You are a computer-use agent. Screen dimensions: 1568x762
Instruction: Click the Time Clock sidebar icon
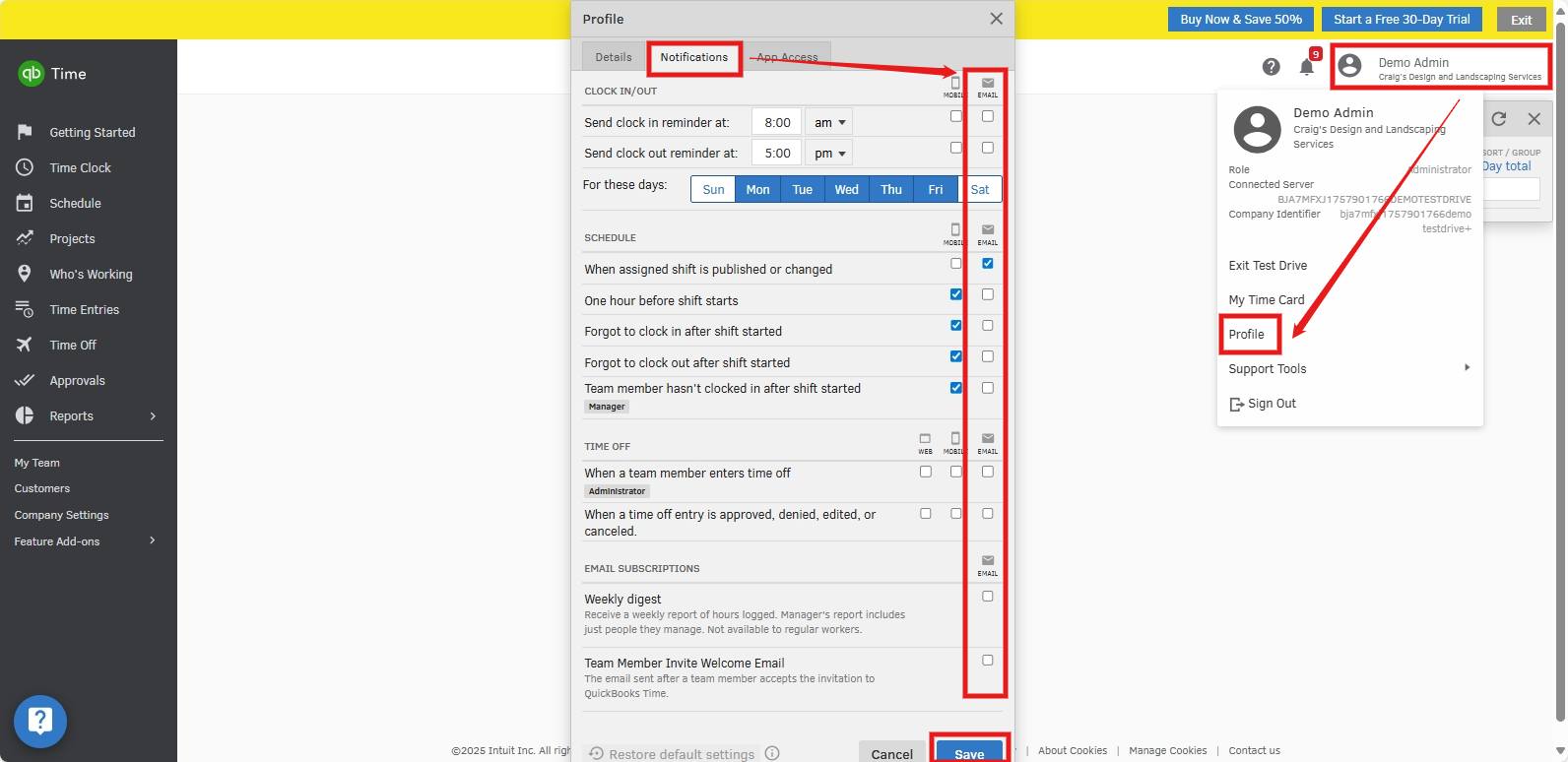coord(25,168)
